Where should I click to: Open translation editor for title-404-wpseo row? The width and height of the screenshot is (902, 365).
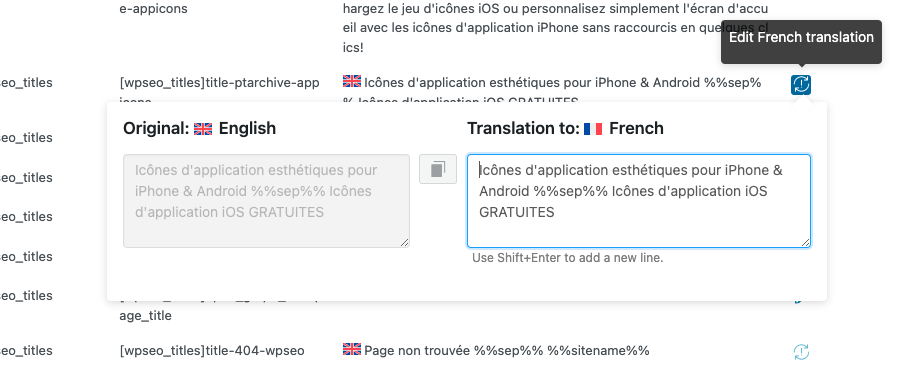click(801, 351)
